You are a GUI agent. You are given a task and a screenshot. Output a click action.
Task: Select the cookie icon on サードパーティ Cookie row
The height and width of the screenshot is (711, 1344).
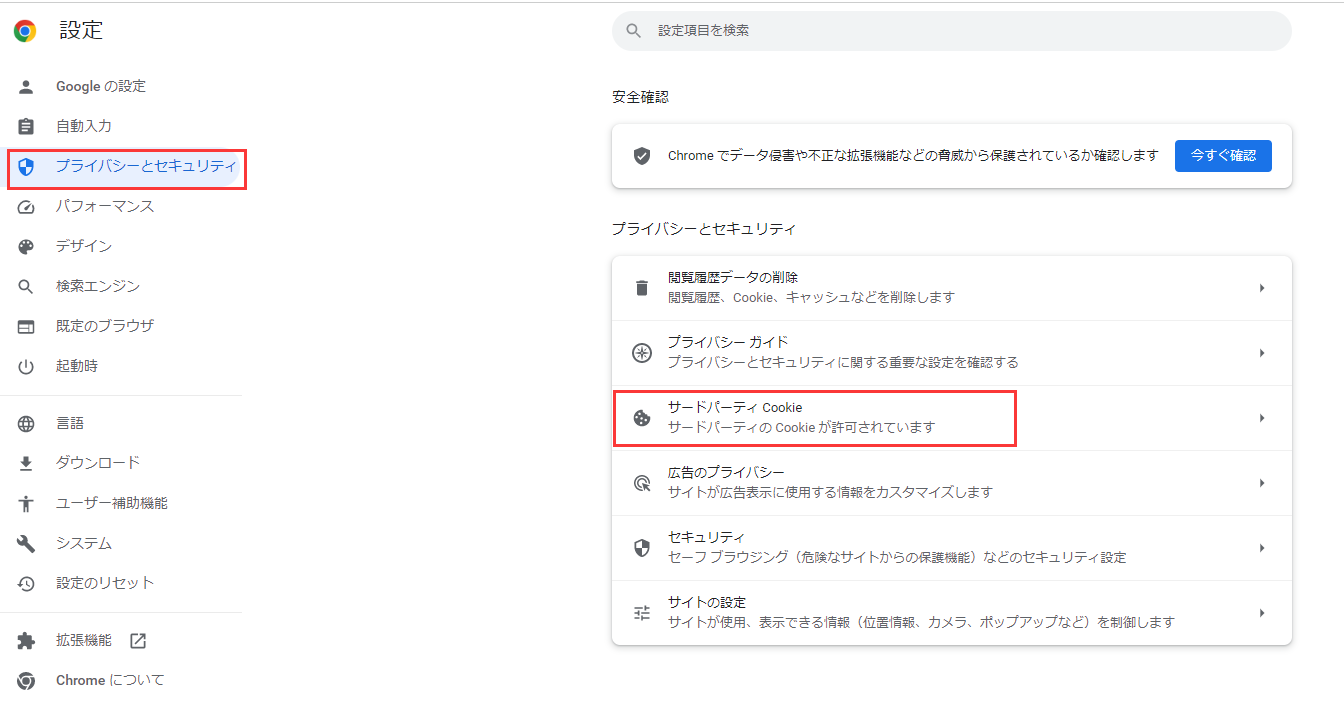coord(641,416)
